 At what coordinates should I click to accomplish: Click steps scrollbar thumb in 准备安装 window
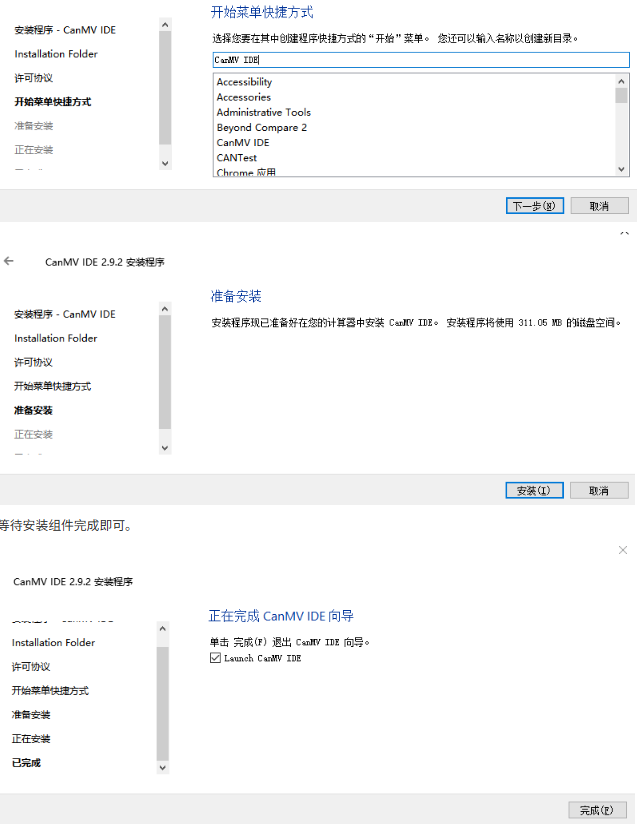tap(165, 372)
